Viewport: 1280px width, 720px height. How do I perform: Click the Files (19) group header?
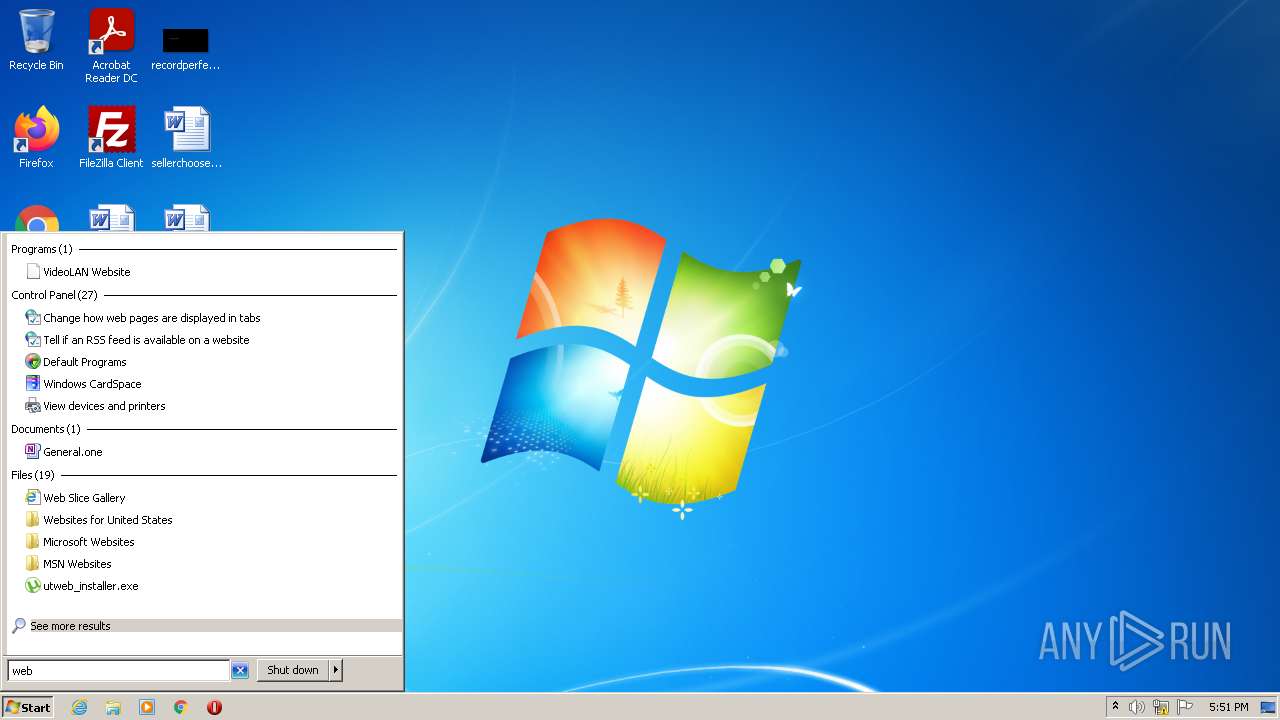[33, 475]
